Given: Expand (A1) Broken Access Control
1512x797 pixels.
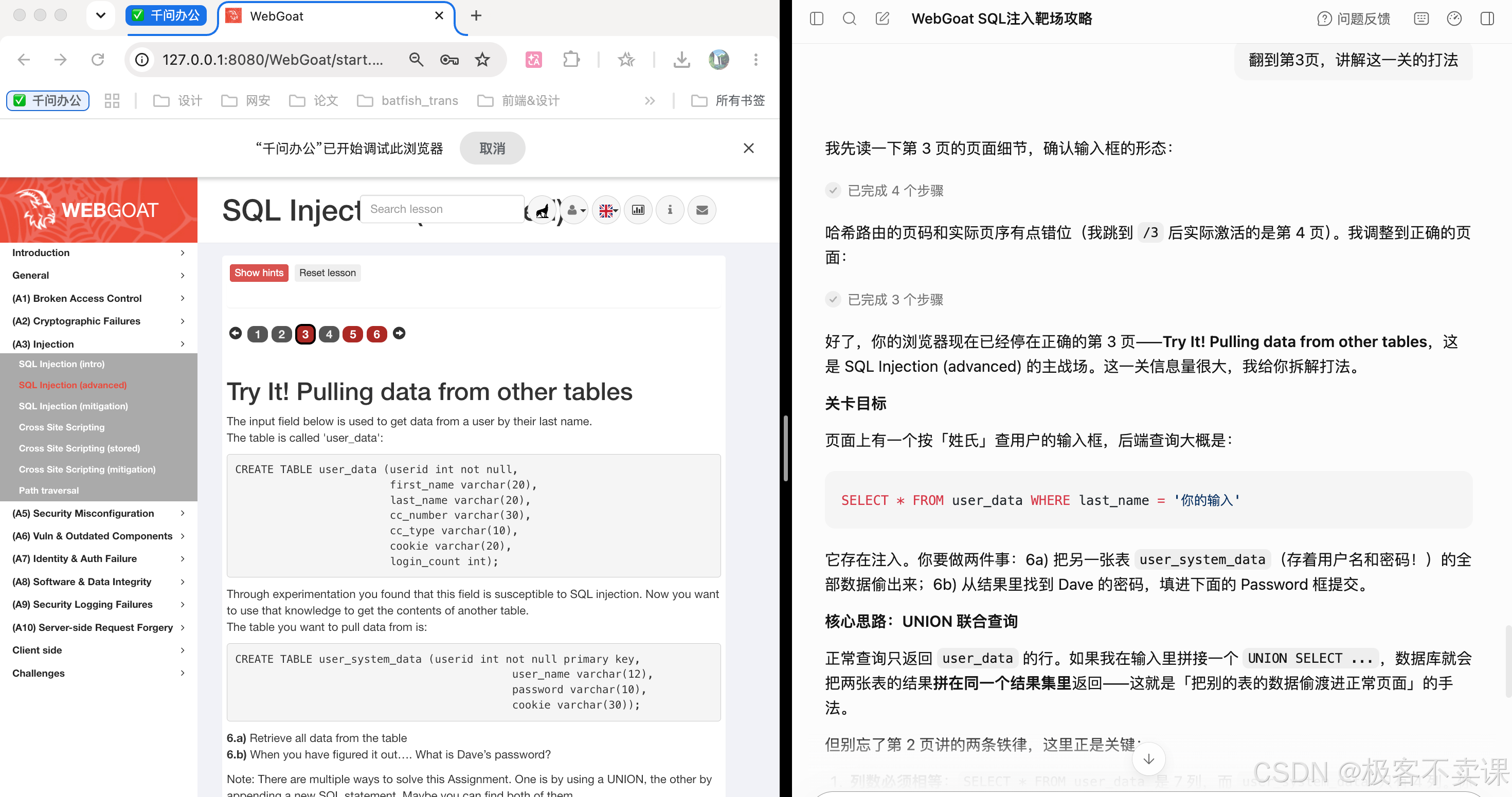Looking at the screenshot, I should [x=99, y=298].
